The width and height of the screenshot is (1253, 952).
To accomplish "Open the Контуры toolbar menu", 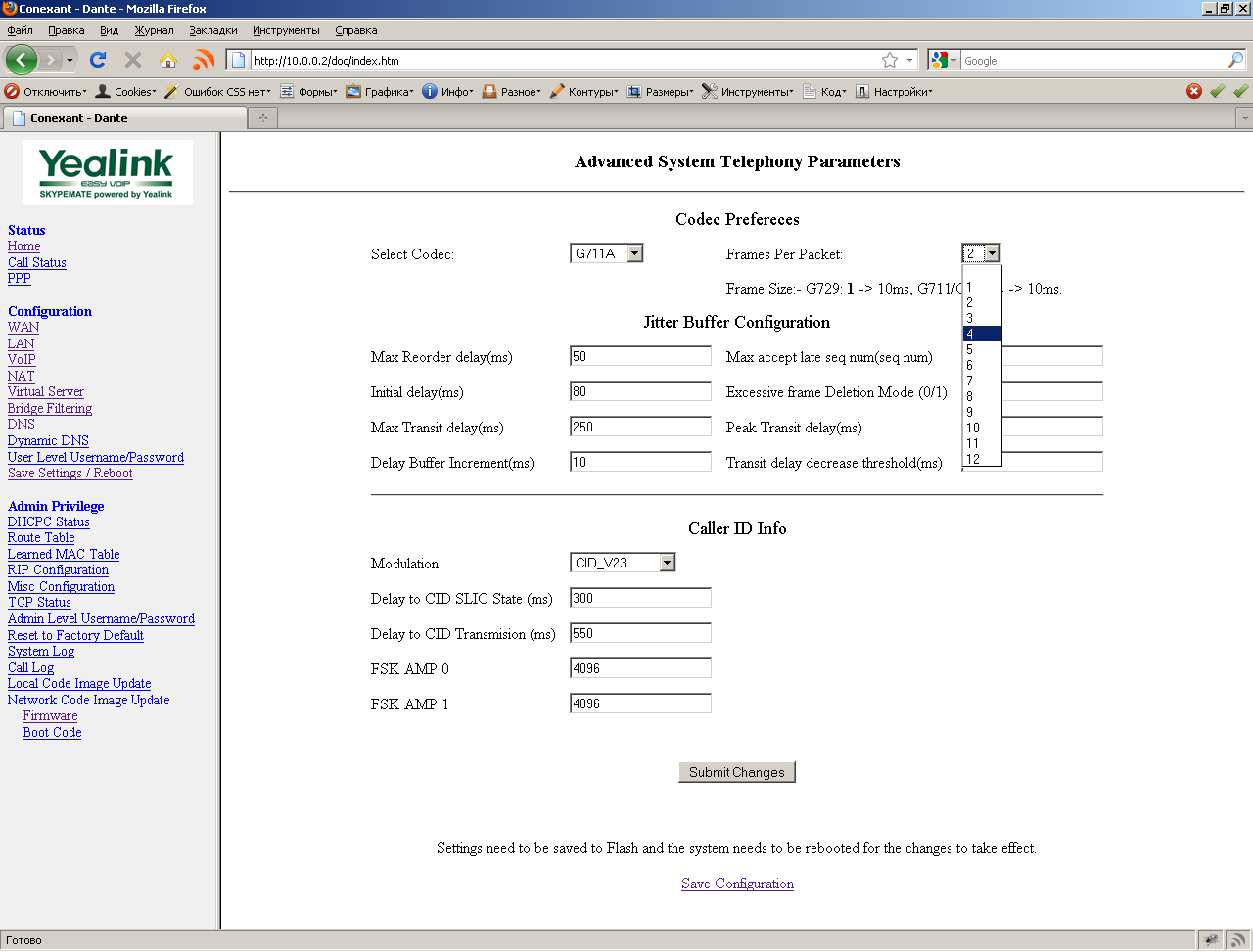I will coord(583,92).
